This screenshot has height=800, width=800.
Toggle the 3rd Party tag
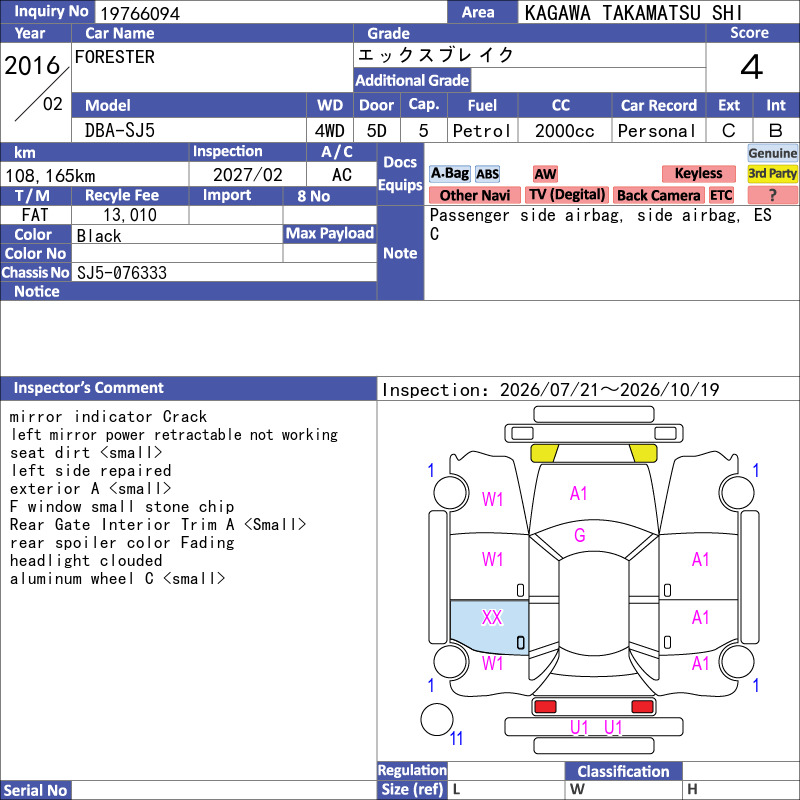pyautogui.click(x=772, y=174)
